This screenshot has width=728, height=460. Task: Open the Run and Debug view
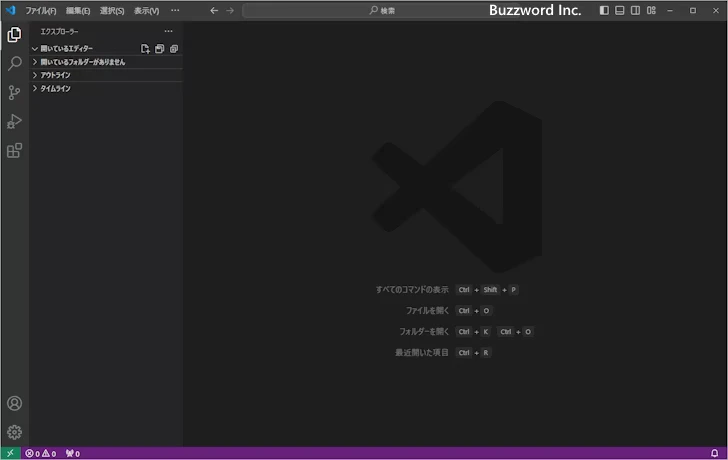[x=14, y=121]
